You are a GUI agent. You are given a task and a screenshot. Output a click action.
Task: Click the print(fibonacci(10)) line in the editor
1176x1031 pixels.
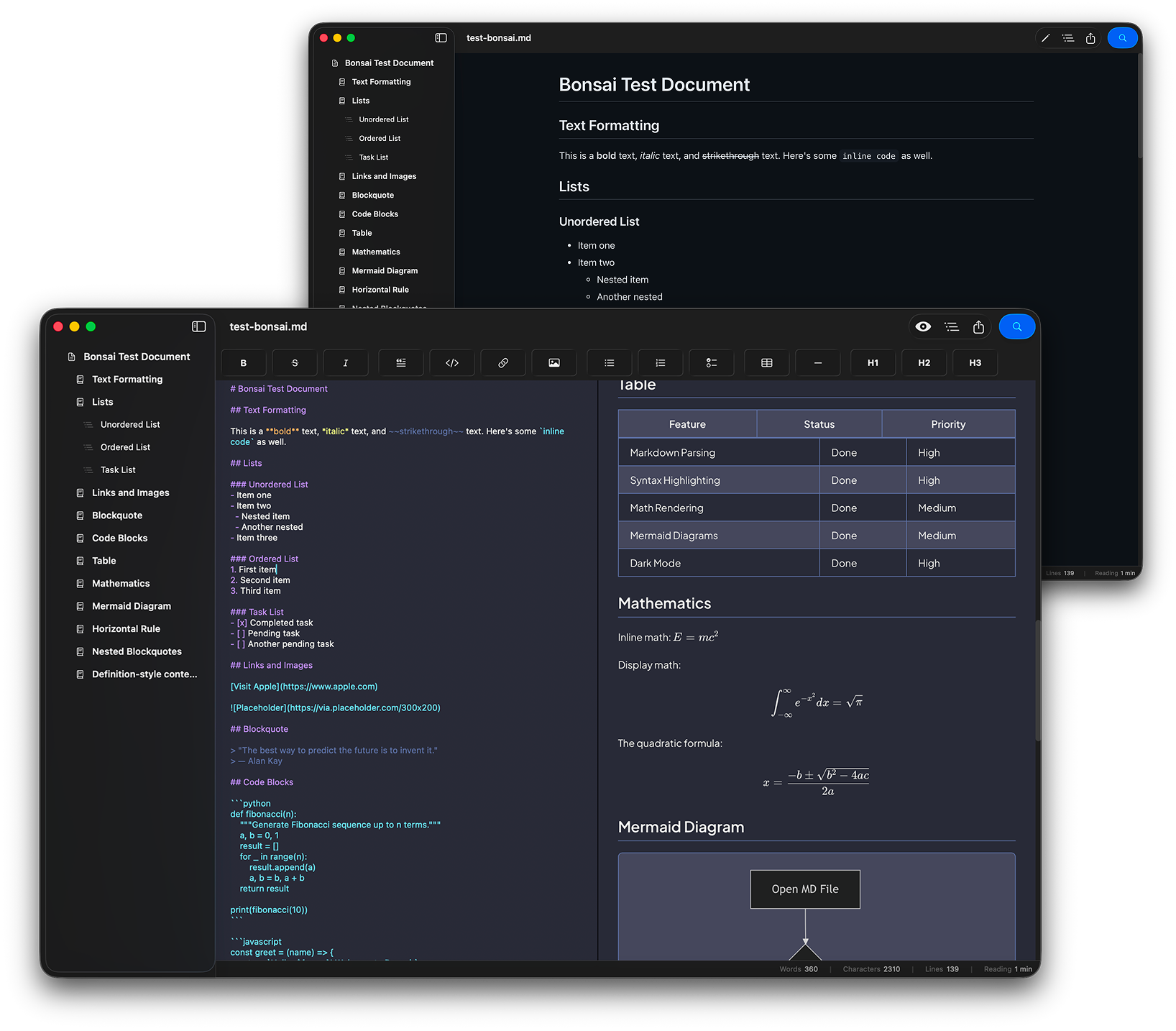pos(269,910)
